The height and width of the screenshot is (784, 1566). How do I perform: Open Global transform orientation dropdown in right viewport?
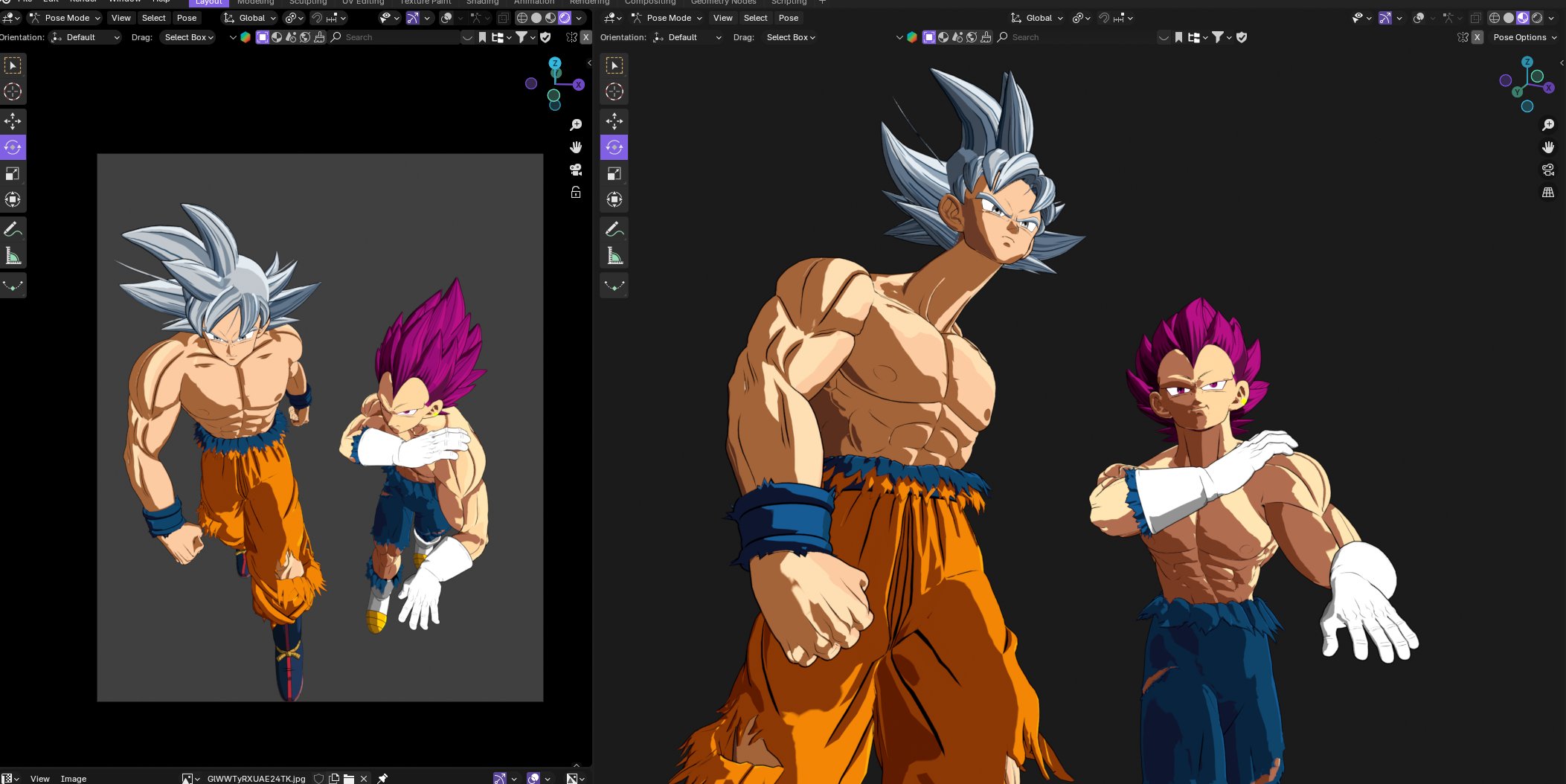point(1037,18)
